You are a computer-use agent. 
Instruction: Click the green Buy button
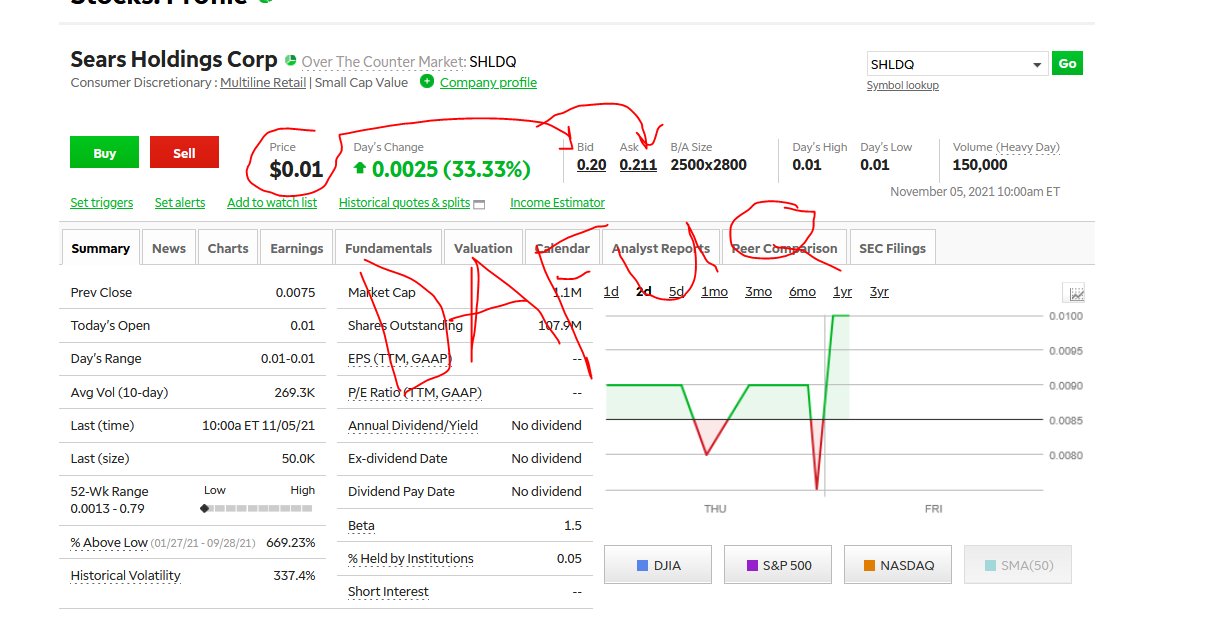point(105,153)
